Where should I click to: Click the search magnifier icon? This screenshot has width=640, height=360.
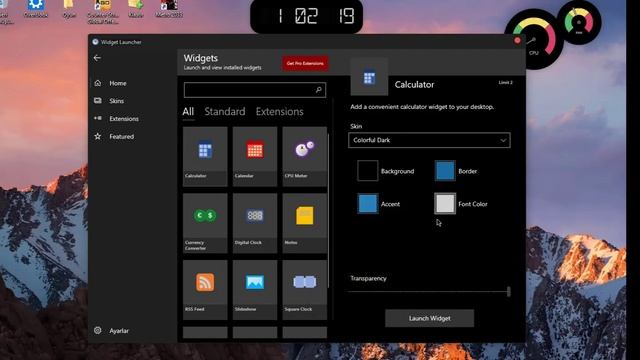(318, 90)
